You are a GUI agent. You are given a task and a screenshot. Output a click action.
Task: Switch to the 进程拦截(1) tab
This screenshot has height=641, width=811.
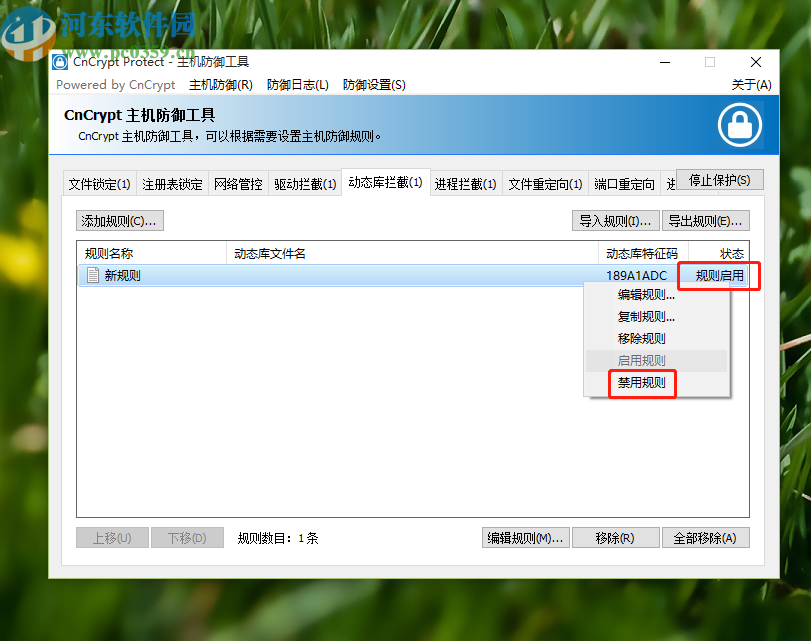(465, 184)
